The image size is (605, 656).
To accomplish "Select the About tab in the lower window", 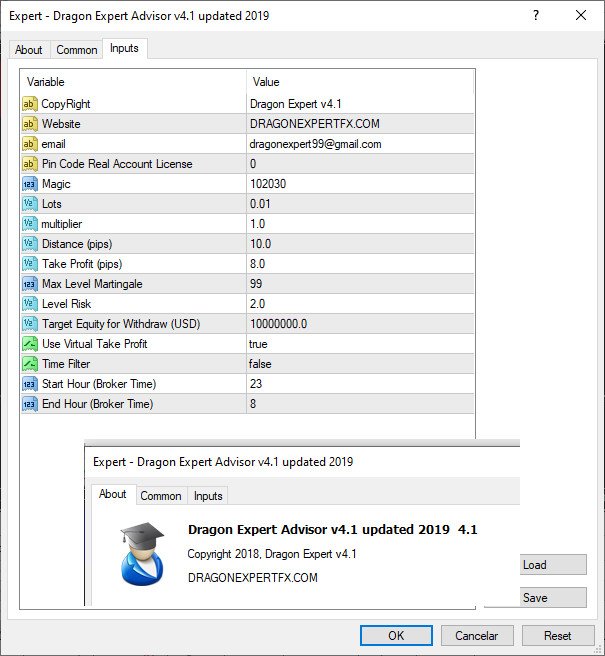I will (x=113, y=494).
